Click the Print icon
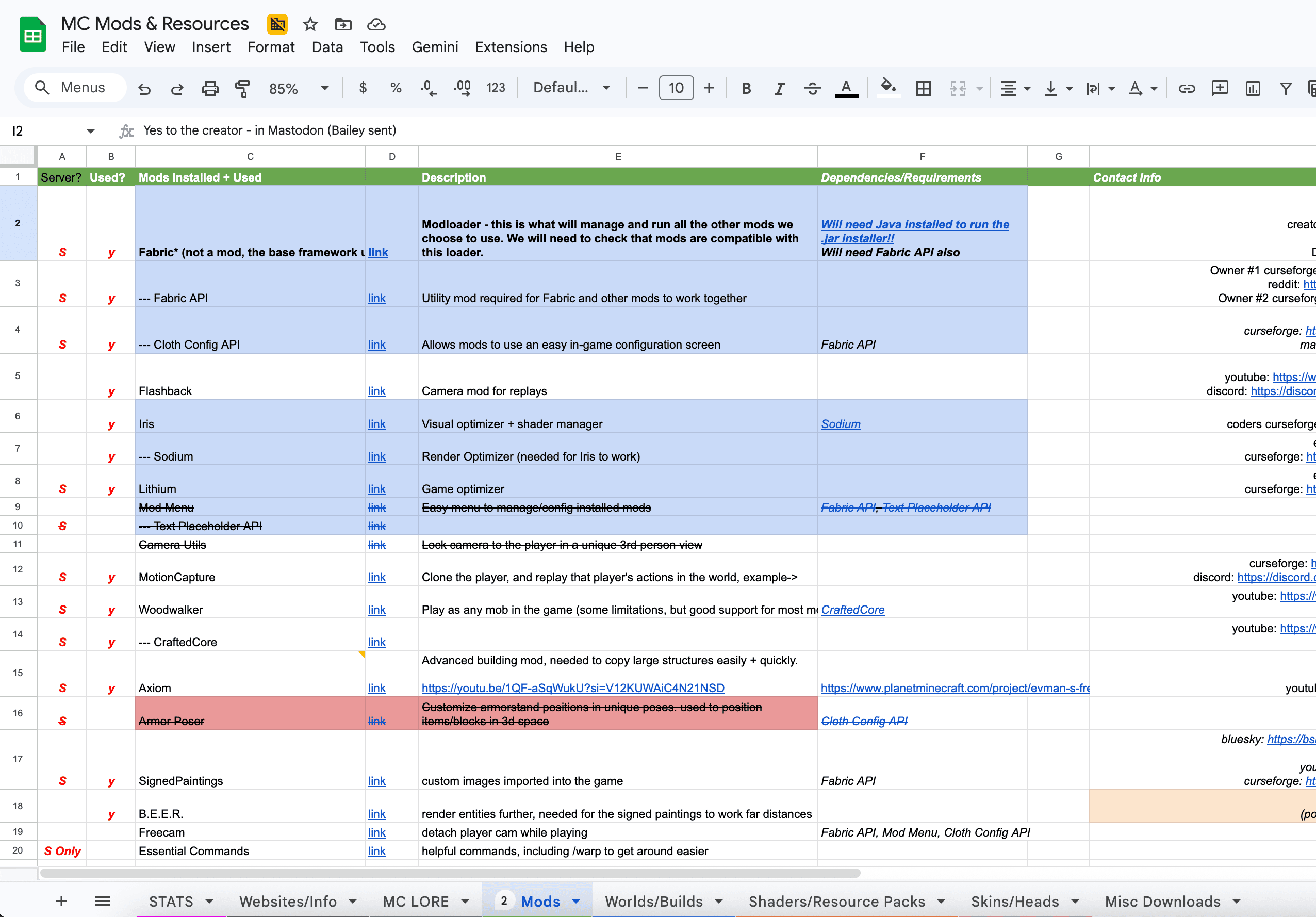Viewport: 1316px width, 917px height. point(210,88)
